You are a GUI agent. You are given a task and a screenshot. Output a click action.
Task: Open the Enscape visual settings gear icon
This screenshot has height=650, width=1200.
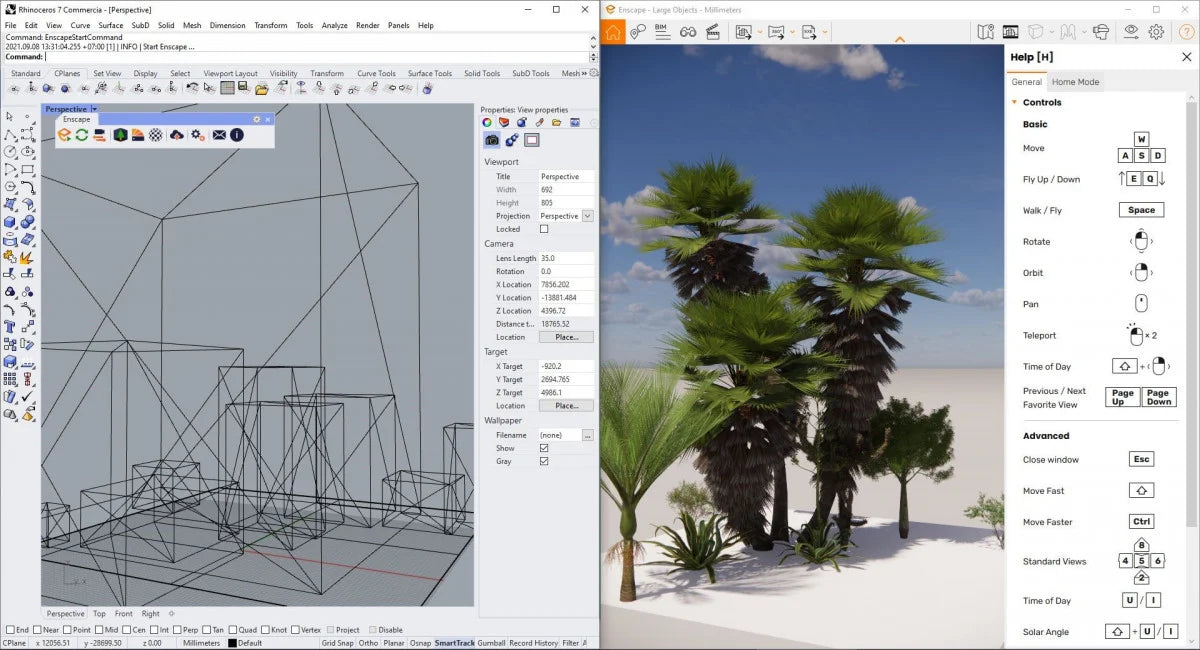1155,32
